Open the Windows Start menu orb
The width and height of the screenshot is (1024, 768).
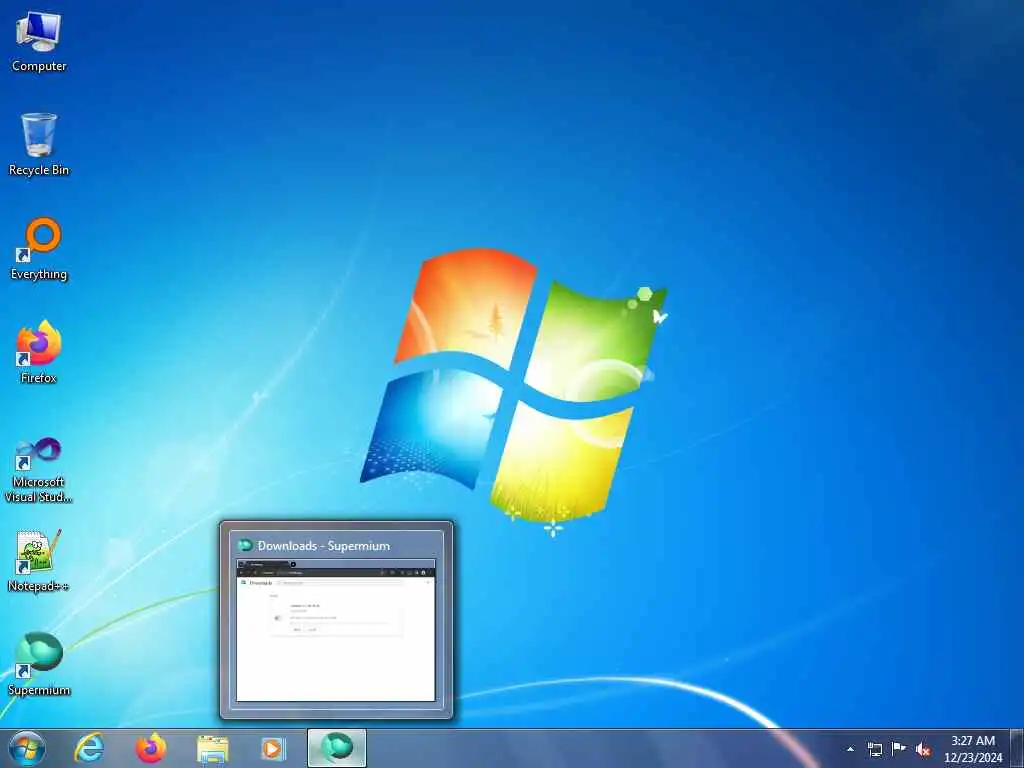27,748
